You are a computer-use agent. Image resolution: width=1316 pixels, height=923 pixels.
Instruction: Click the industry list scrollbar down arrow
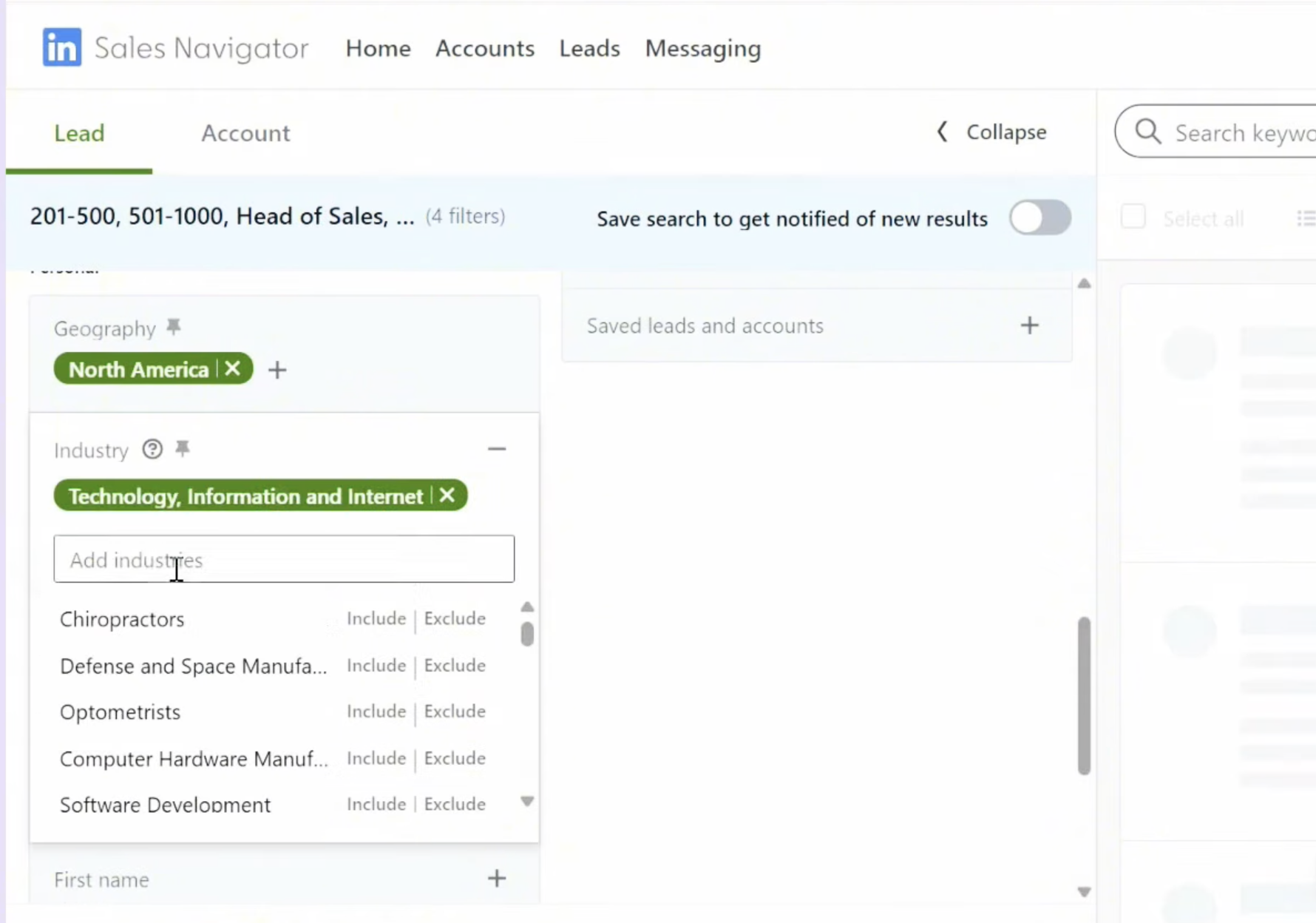pyautogui.click(x=527, y=802)
